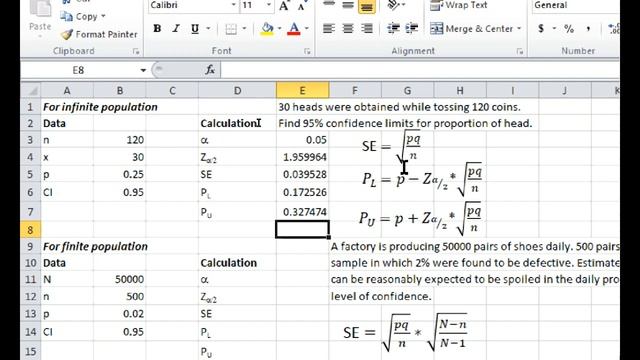Apply accounting dollar format
Image resolution: width=640 pixels, height=360 pixels.
coord(541,29)
